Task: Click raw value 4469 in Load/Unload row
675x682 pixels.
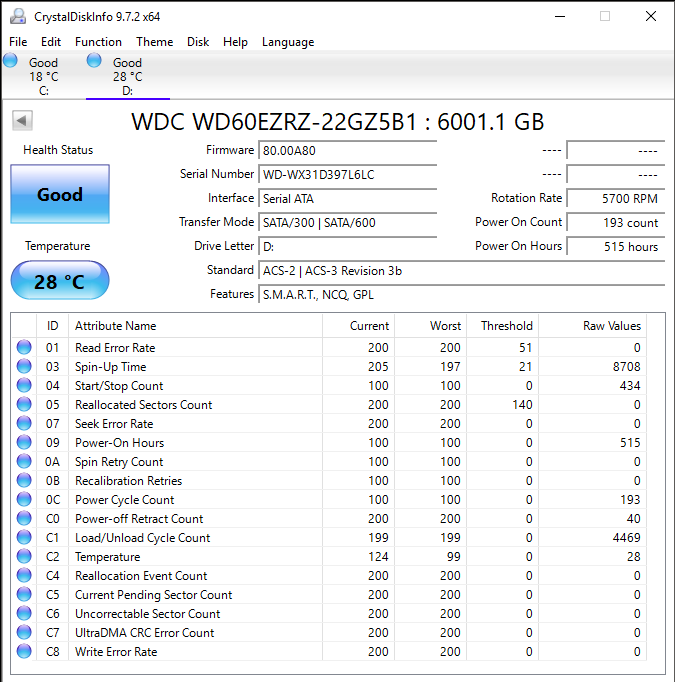Action: tap(626, 538)
